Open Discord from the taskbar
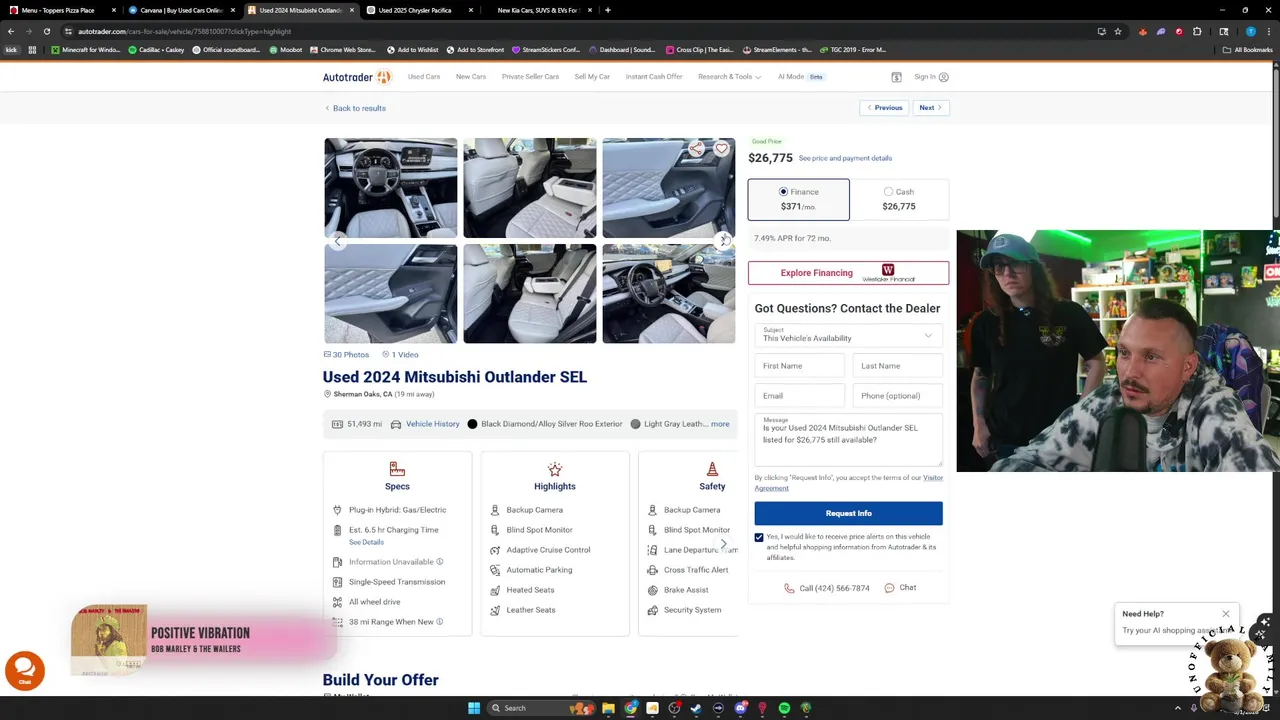1280x720 pixels. 740,708
